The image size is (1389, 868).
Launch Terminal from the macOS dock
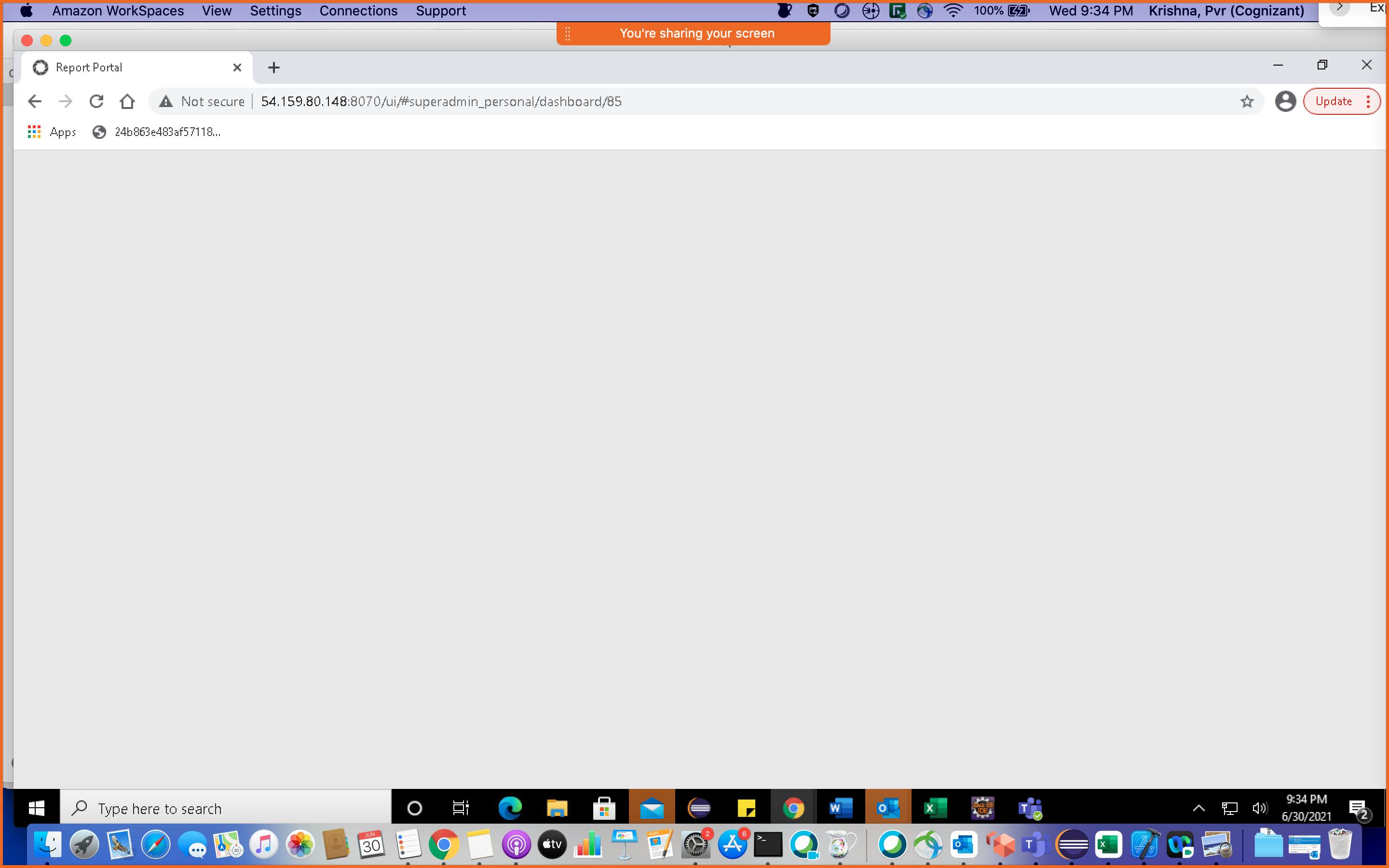tap(768, 844)
